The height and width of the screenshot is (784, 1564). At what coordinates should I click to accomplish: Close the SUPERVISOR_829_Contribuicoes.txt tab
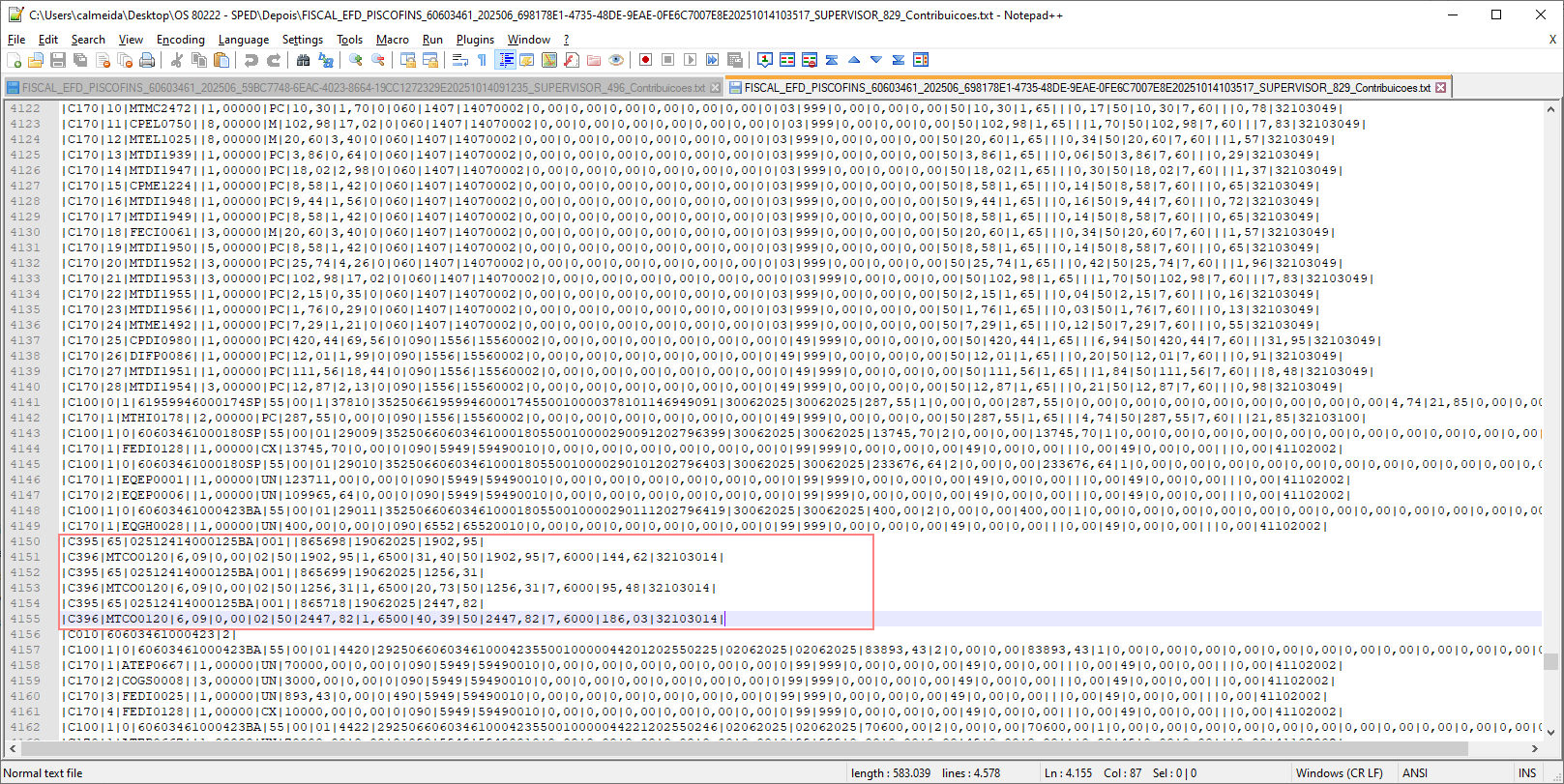point(1440,87)
